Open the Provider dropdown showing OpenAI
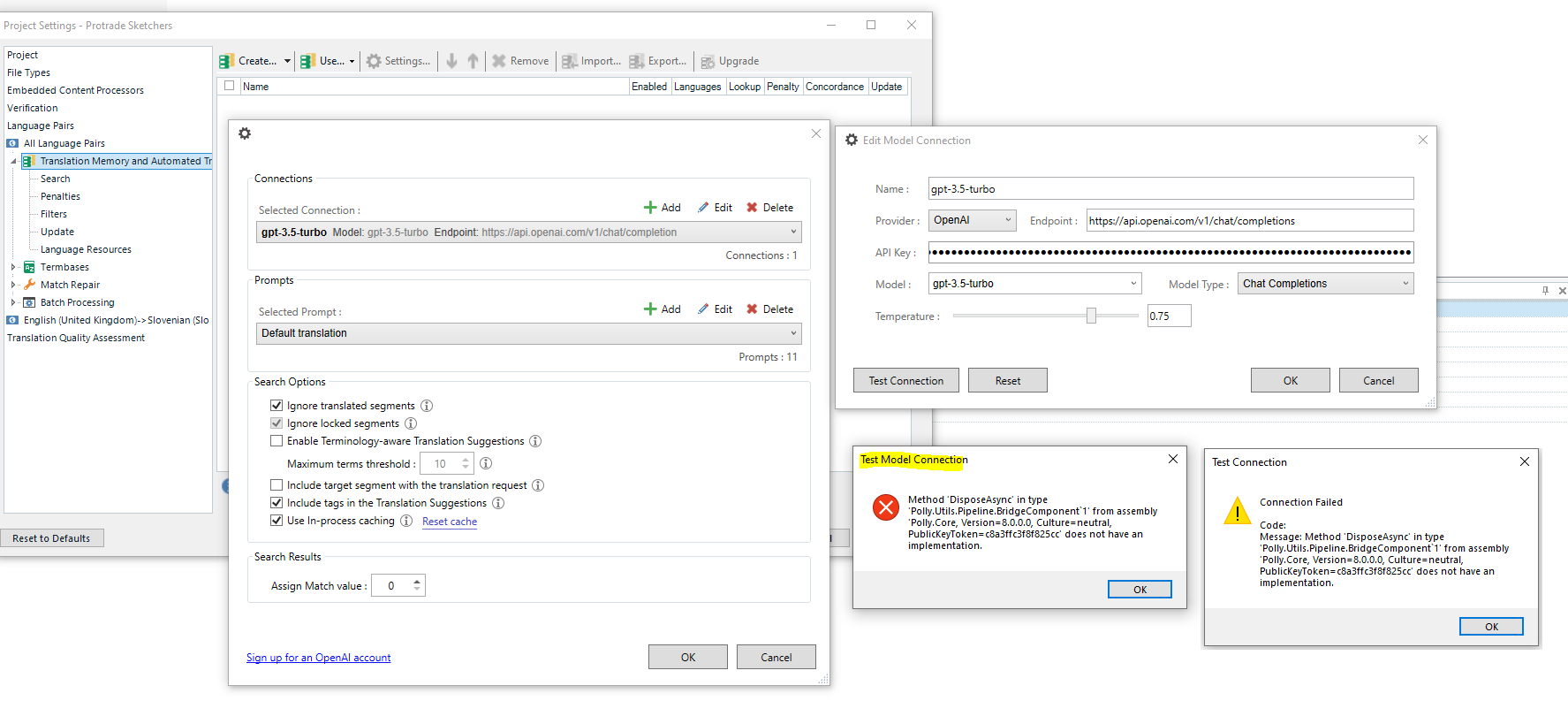Image resolution: width=1568 pixels, height=701 pixels. coord(972,220)
